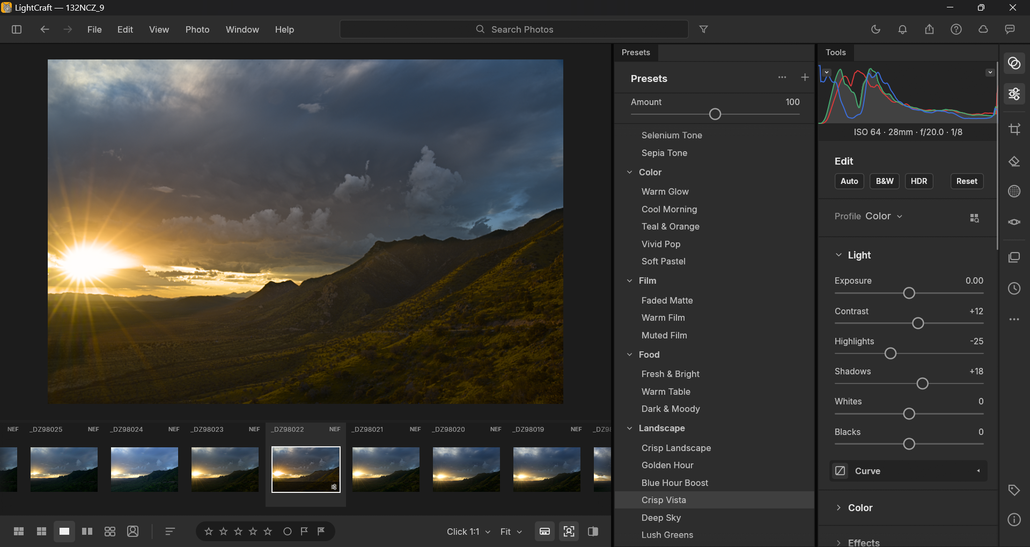
Task: Switch to photo grid view
Action: click(x=19, y=531)
